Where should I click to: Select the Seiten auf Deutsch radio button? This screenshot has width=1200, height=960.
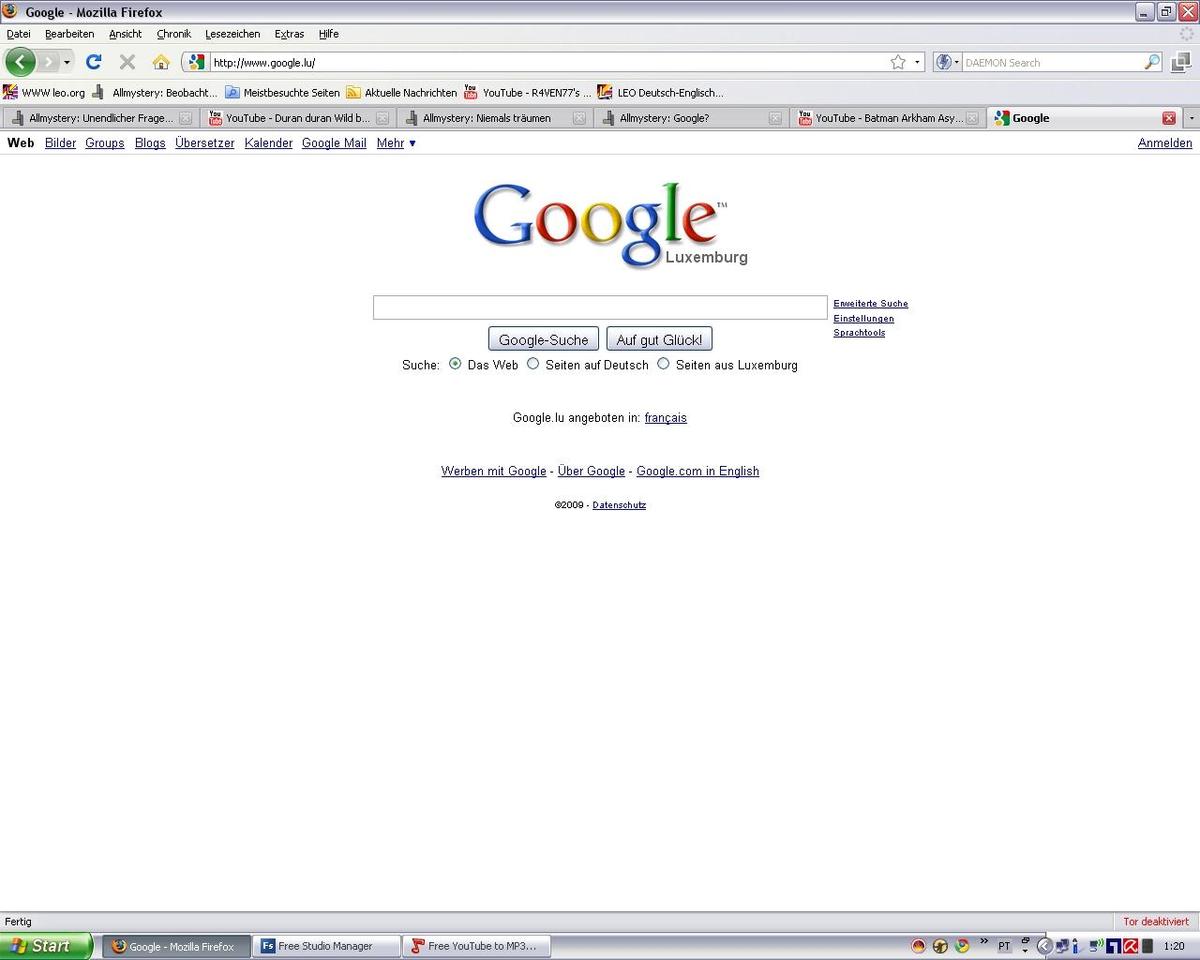tap(533, 364)
